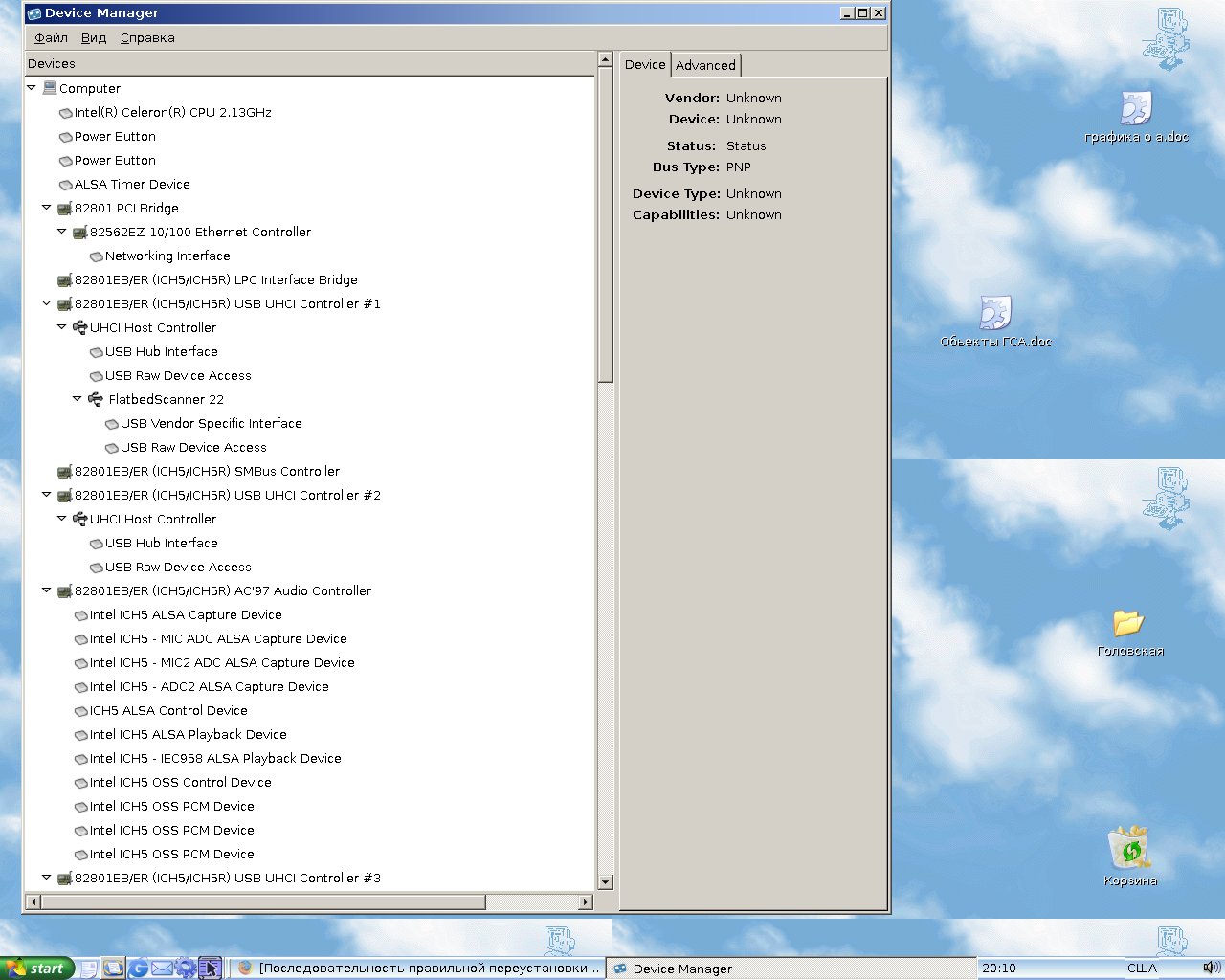Click the Device Manager taskbar button

[x=792, y=968]
